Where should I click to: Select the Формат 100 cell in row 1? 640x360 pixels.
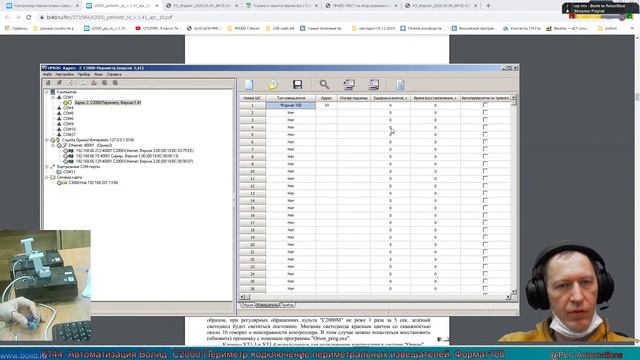click(x=291, y=105)
